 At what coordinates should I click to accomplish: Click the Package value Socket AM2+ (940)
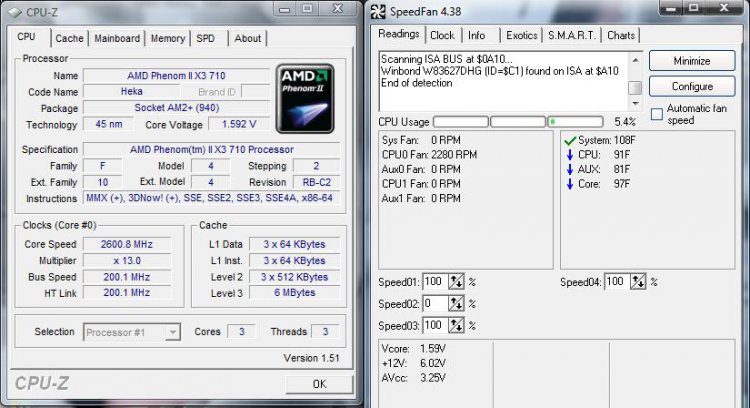click(x=176, y=108)
